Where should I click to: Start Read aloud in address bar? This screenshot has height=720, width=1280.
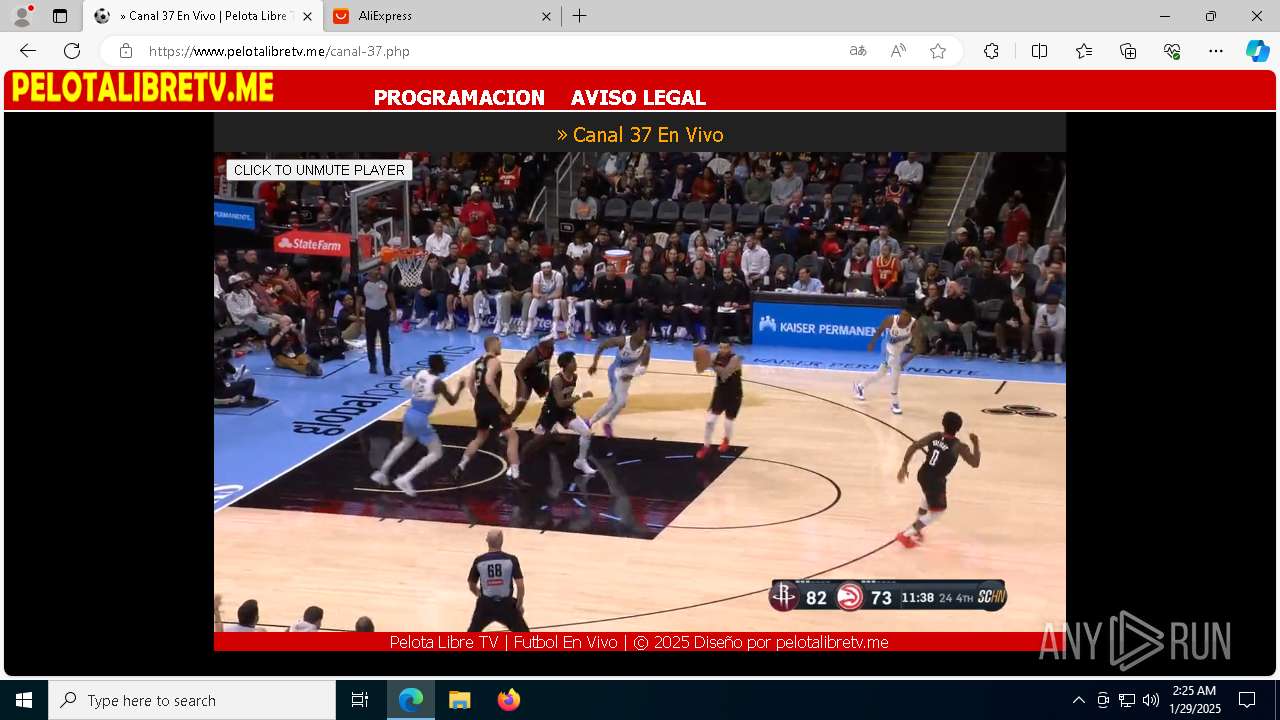(898, 51)
